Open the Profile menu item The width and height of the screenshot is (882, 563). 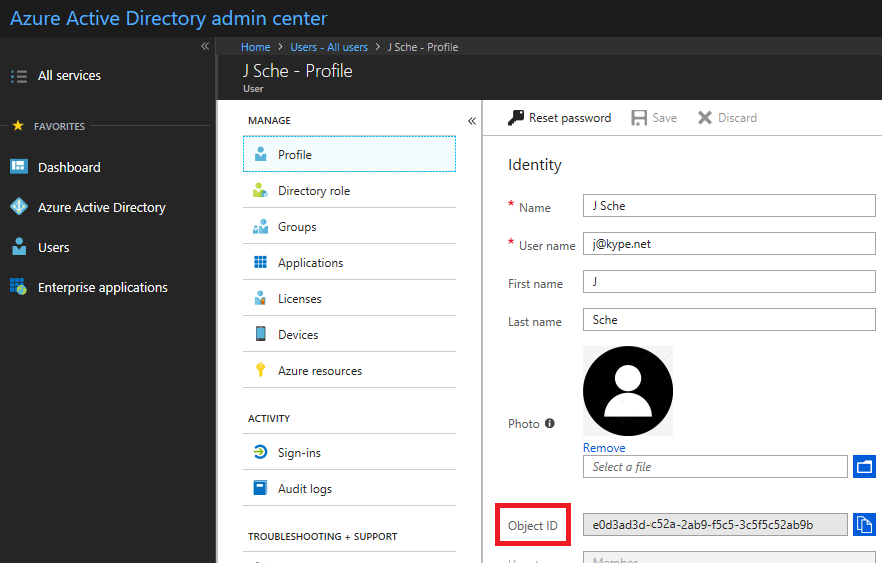click(349, 154)
